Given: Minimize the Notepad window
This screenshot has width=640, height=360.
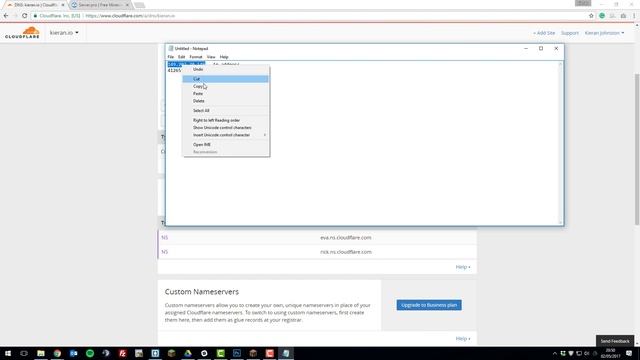Looking at the screenshot, I should pyautogui.click(x=526, y=48).
